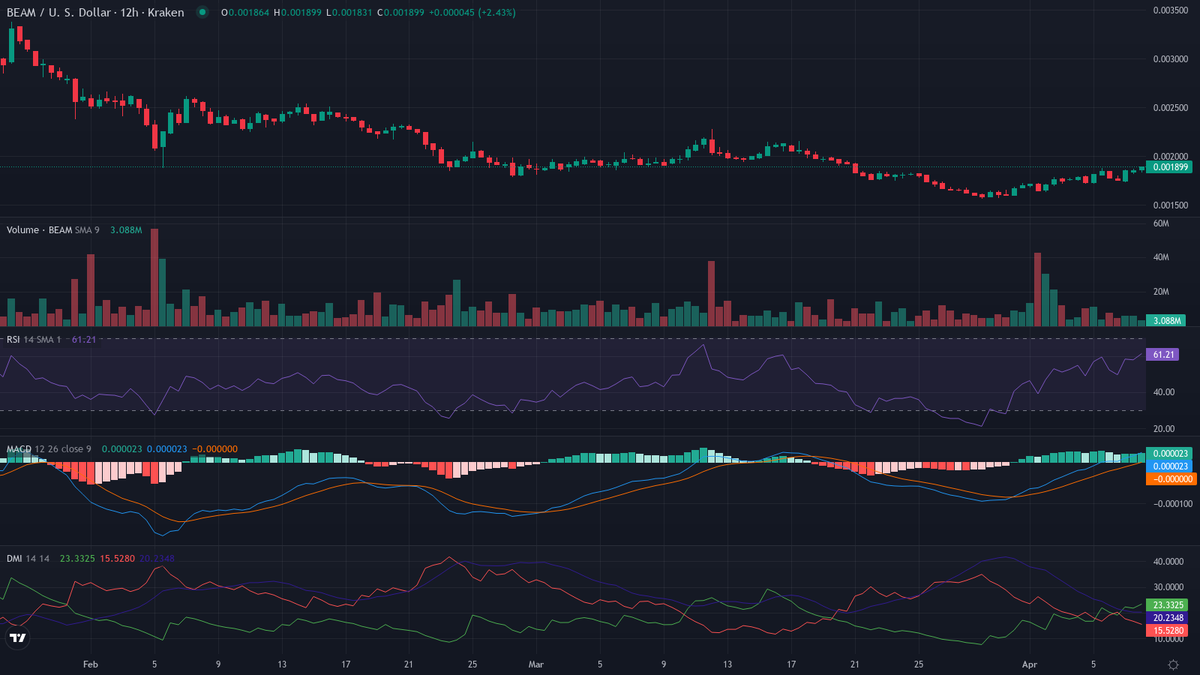Click the Mar label on time axis
The height and width of the screenshot is (675, 1200).
[537, 663]
